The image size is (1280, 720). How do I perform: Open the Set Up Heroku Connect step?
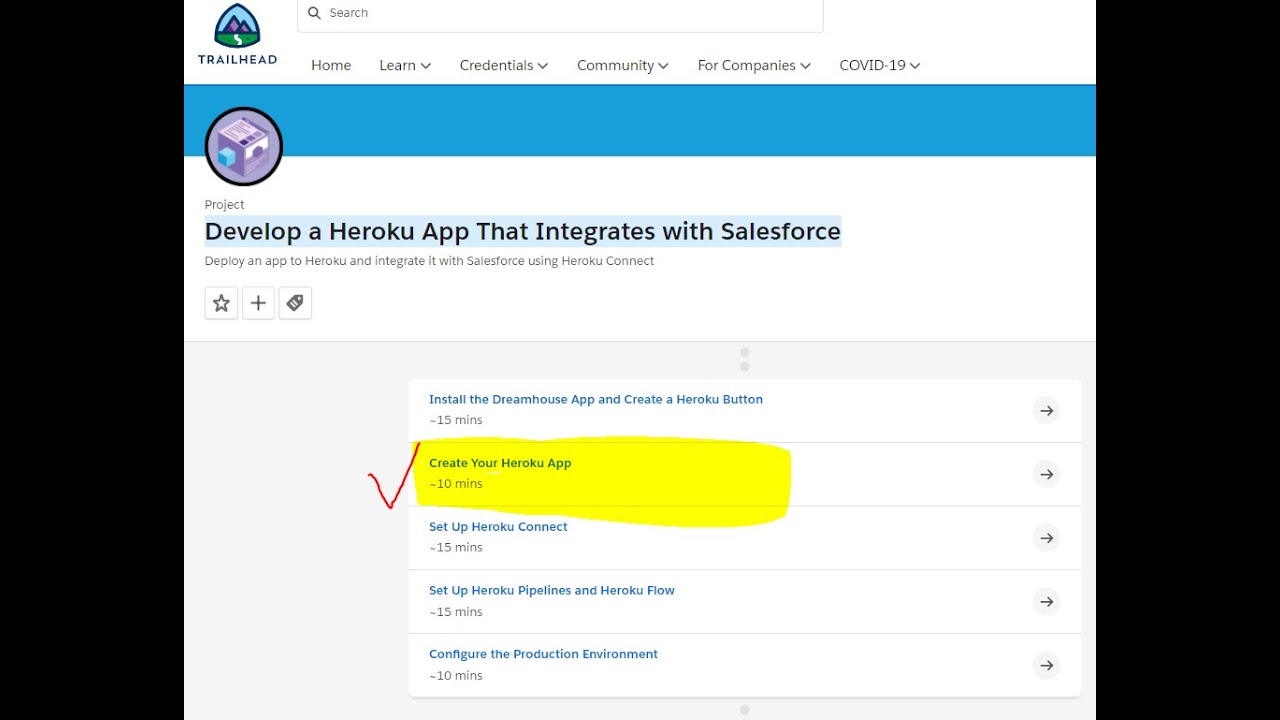tap(498, 527)
